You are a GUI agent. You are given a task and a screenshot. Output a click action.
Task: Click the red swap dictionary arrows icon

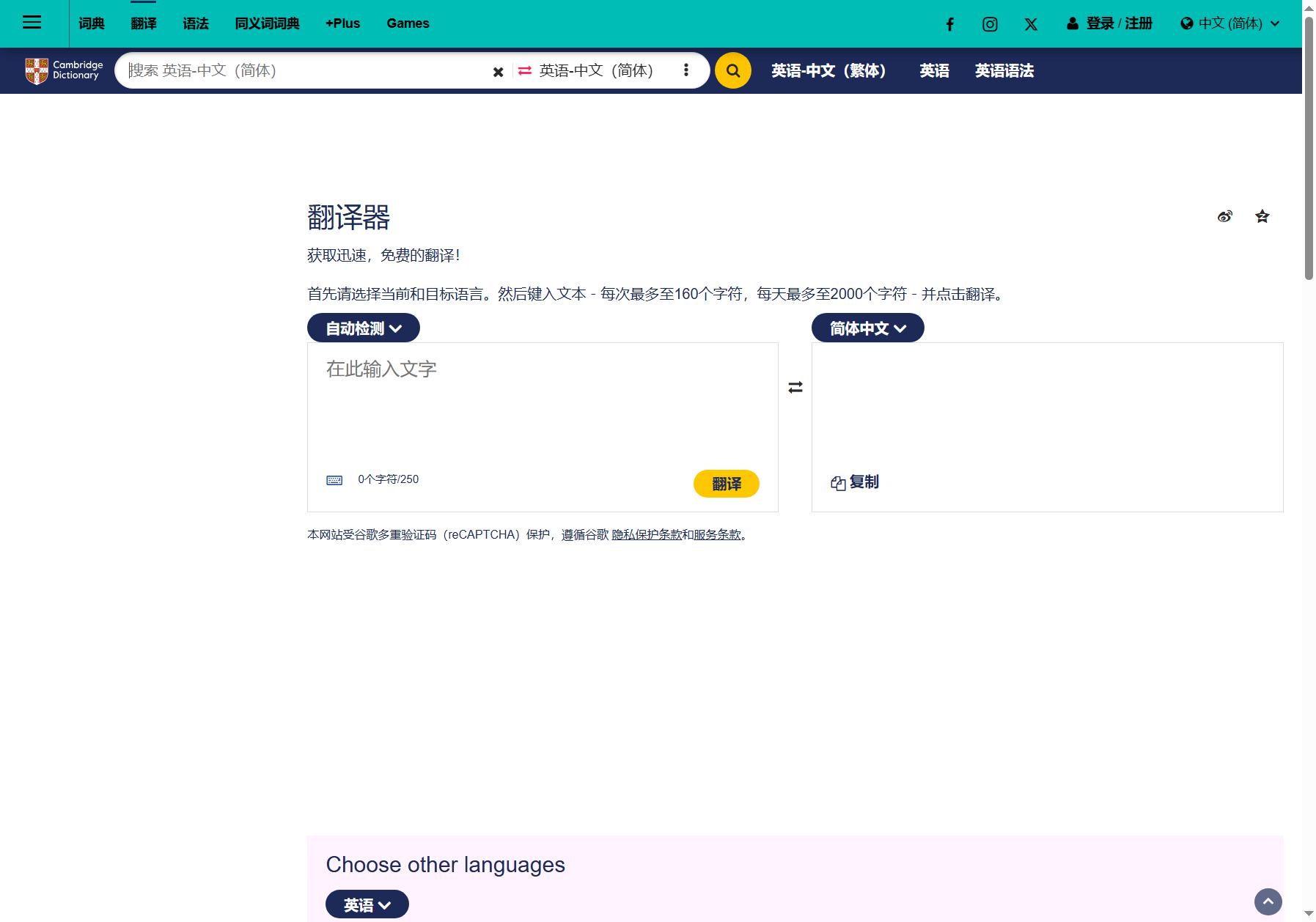pos(524,70)
